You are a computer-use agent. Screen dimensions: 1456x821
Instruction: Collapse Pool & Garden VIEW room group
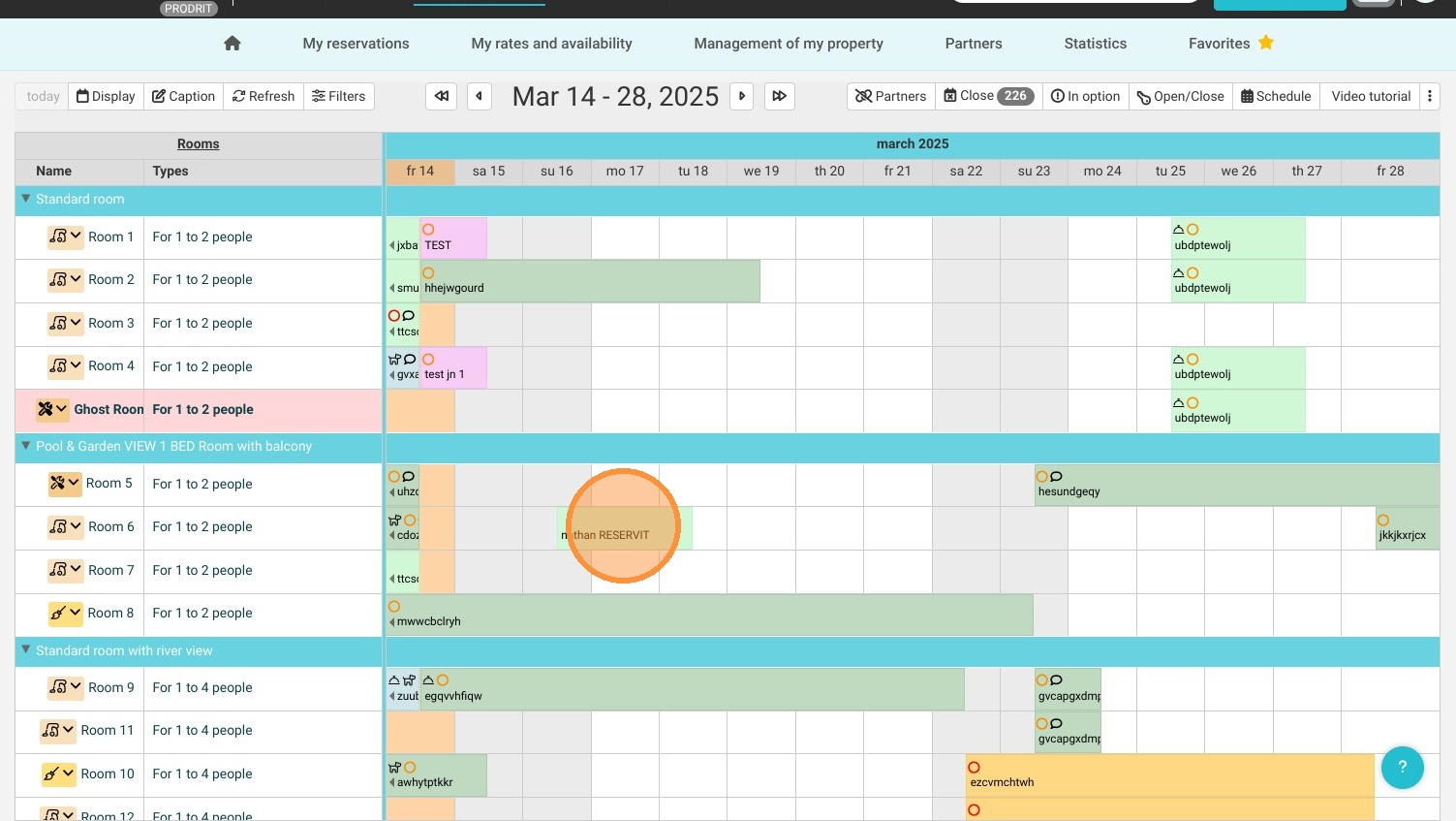click(x=26, y=446)
